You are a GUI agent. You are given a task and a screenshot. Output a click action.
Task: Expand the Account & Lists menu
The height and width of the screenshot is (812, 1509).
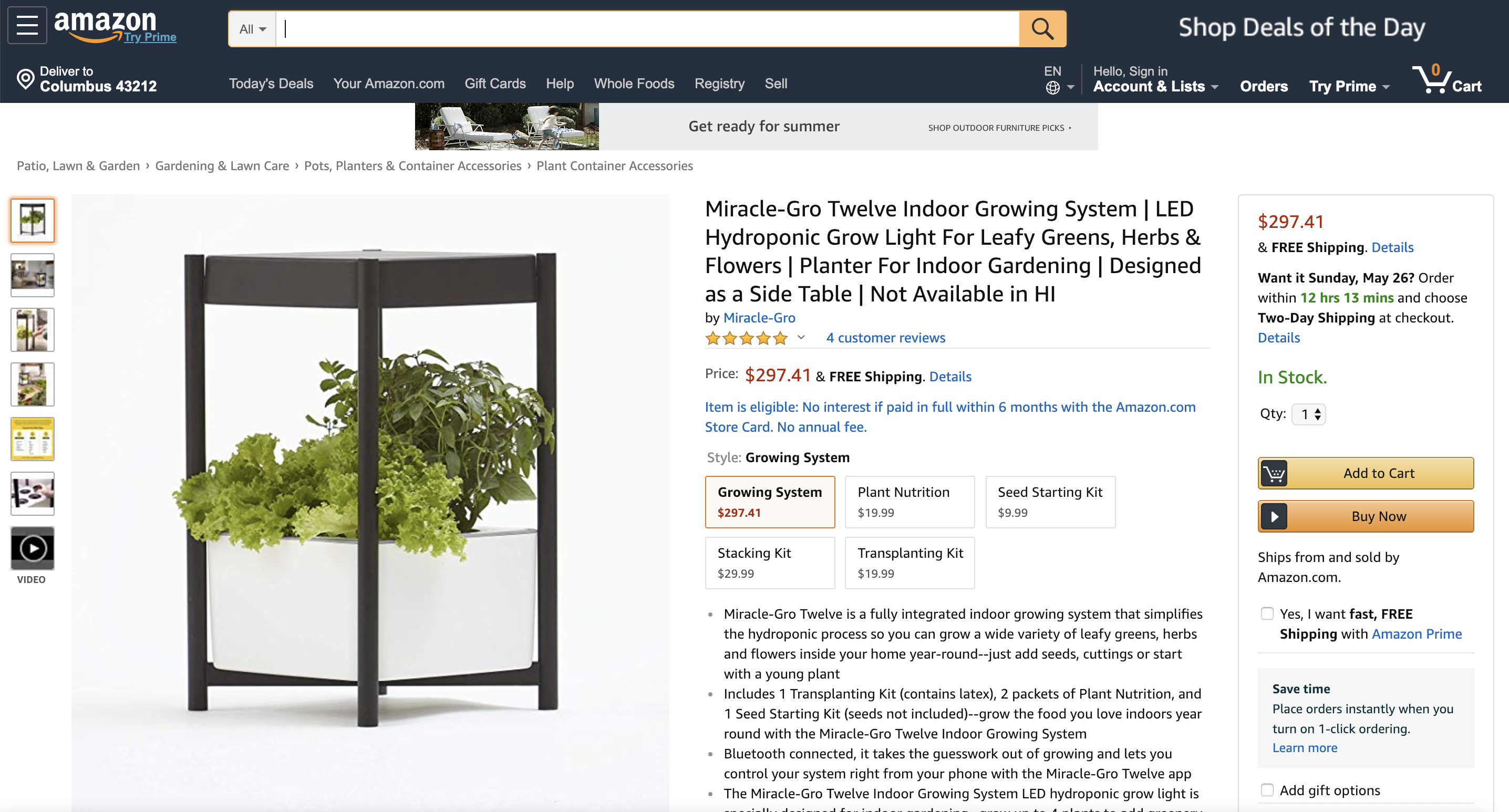(x=1155, y=80)
